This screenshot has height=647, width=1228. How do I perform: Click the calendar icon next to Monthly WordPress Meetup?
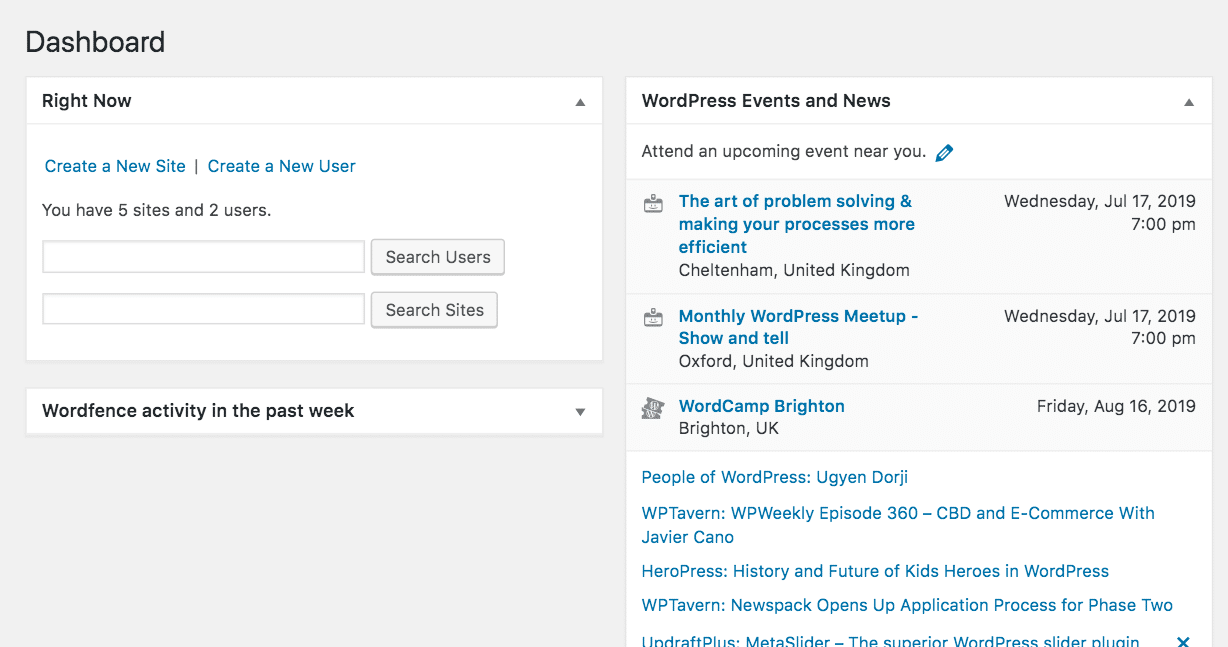[x=653, y=317]
